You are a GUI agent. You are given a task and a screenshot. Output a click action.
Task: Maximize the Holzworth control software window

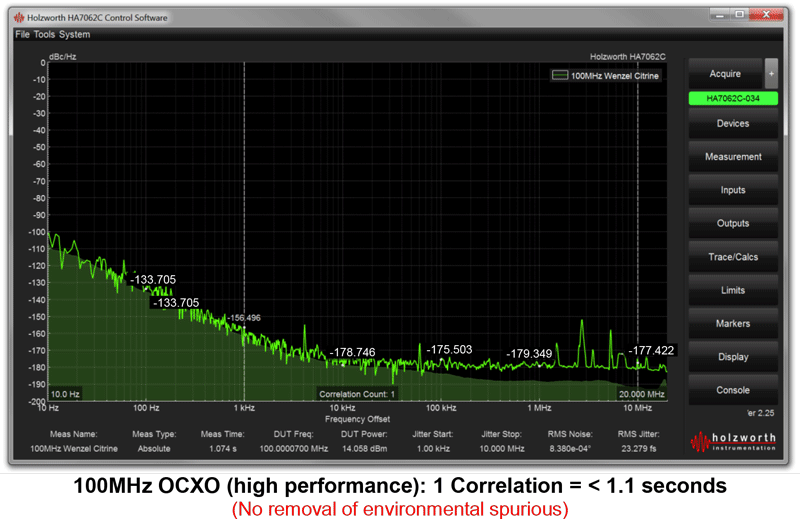(x=739, y=15)
